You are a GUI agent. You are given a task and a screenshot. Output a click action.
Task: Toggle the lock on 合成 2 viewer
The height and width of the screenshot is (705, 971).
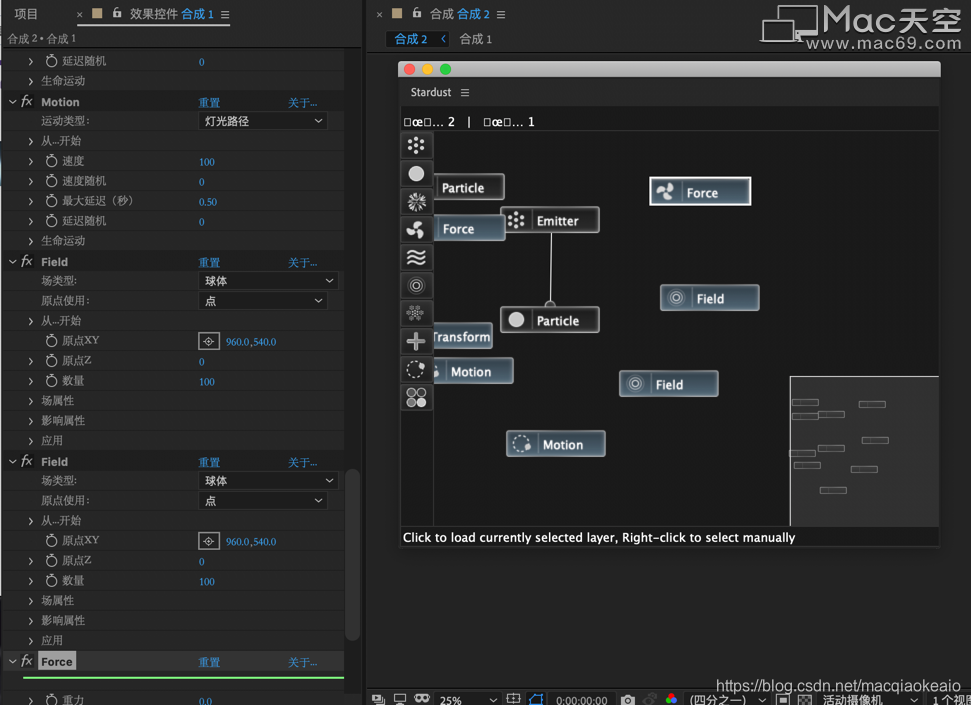tap(417, 12)
